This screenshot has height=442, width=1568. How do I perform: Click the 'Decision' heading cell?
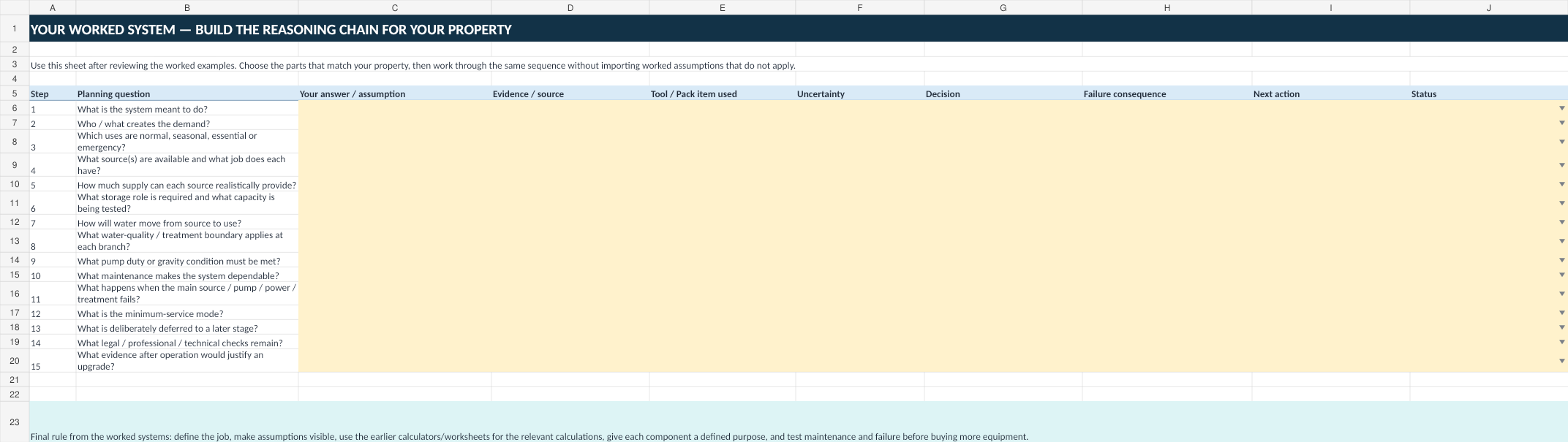coord(1003,94)
